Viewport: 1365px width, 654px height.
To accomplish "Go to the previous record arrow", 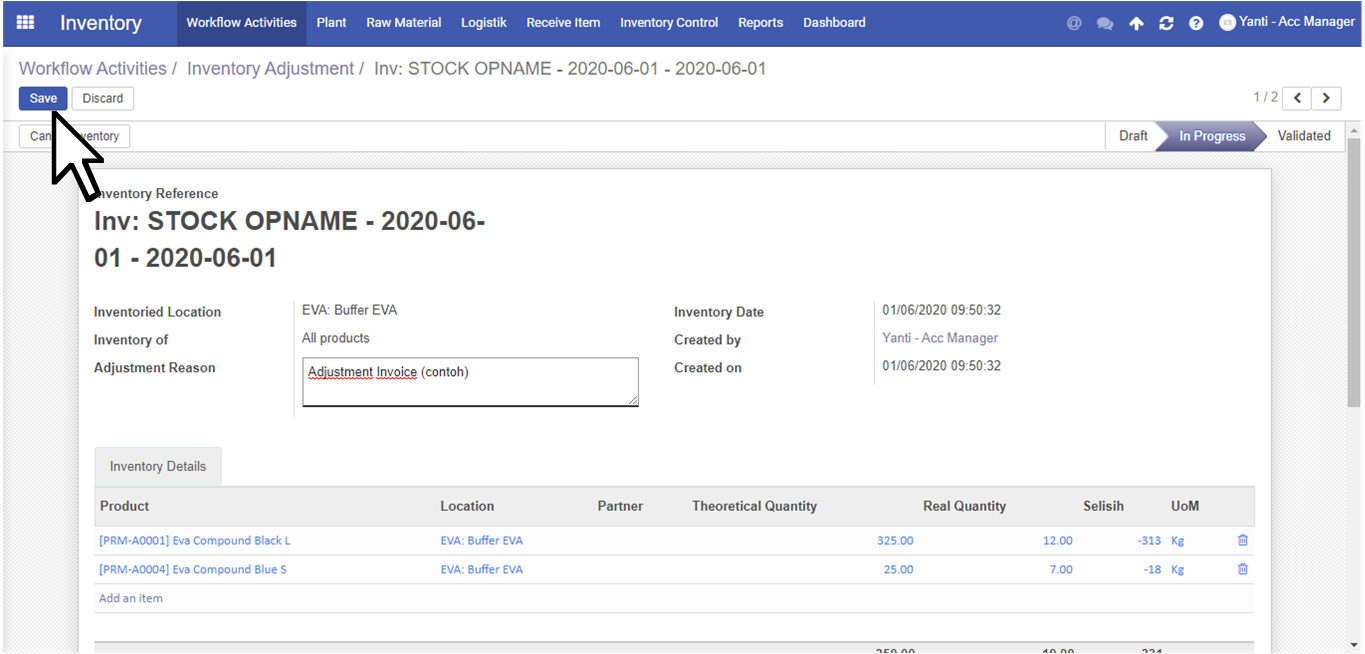I will point(1297,98).
